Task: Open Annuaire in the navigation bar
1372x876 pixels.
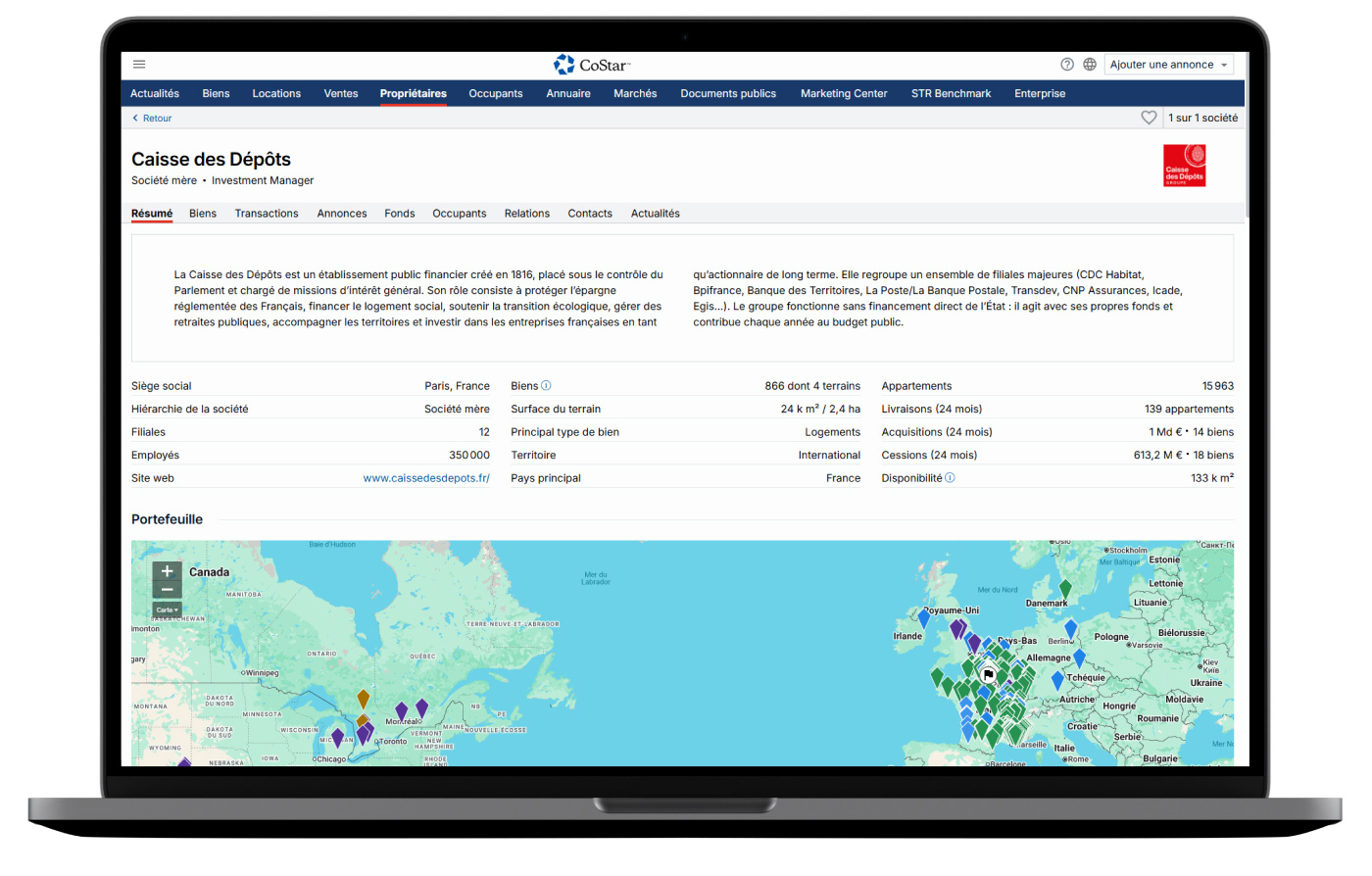Action: (568, 94)
